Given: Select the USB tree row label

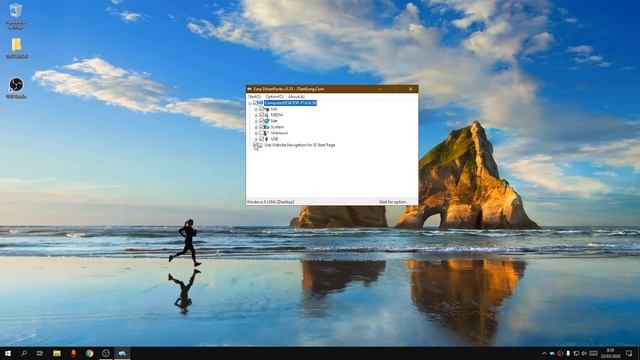Looking at the screenshot, I should pyautogui.click(x=274, y=139).
